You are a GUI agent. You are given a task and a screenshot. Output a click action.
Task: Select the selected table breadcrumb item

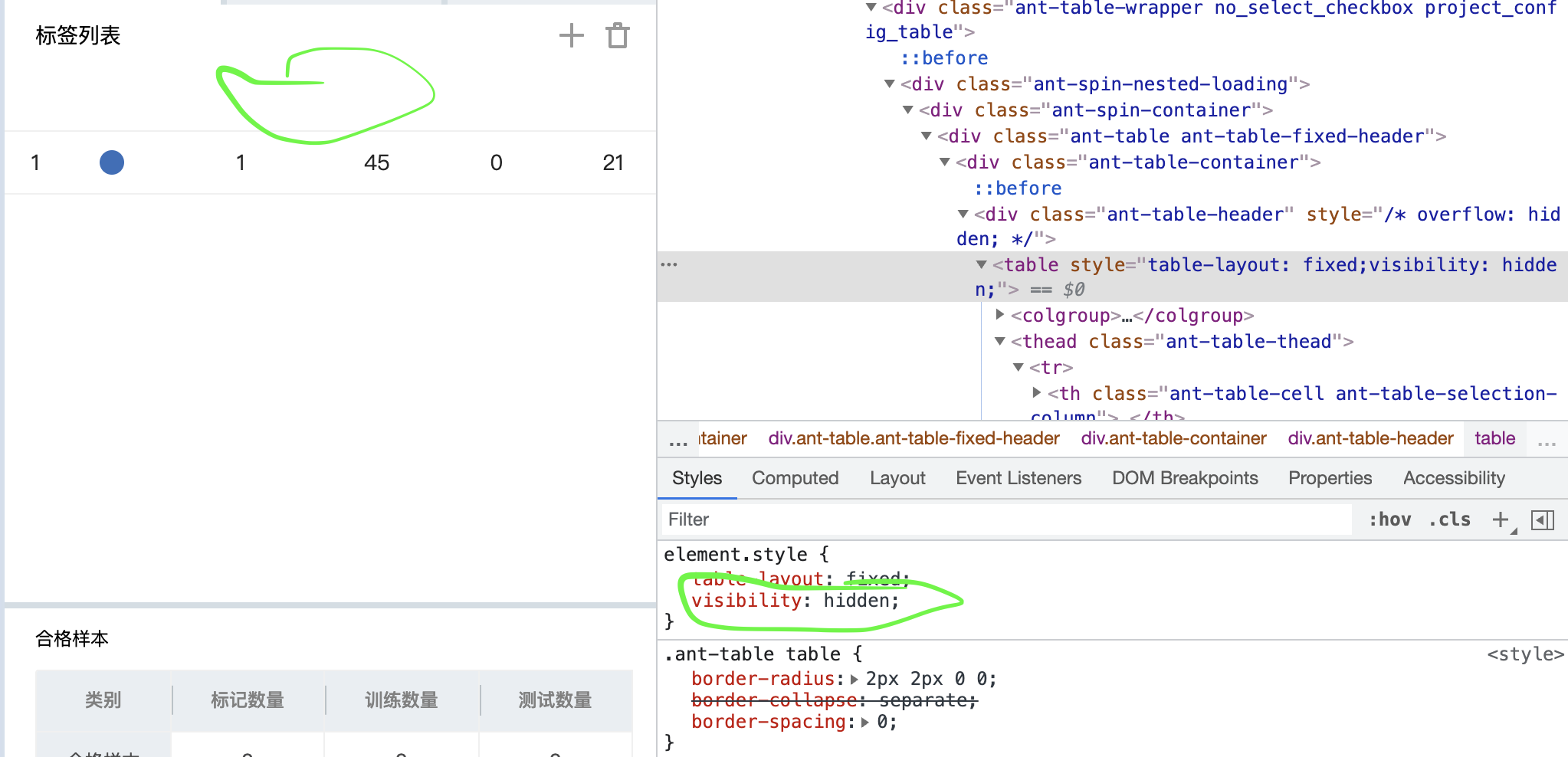click(x=1494, y=438)
